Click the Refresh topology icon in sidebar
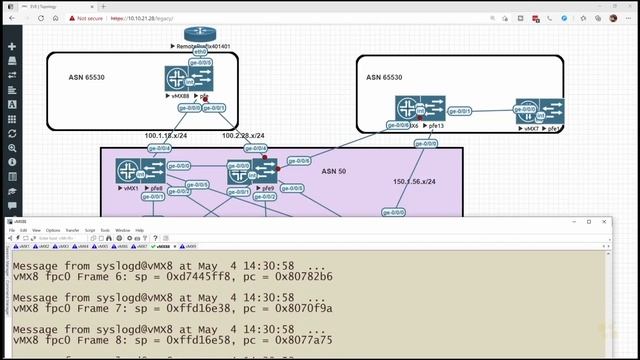The image size is (640, 360). (x=12, y=133)
